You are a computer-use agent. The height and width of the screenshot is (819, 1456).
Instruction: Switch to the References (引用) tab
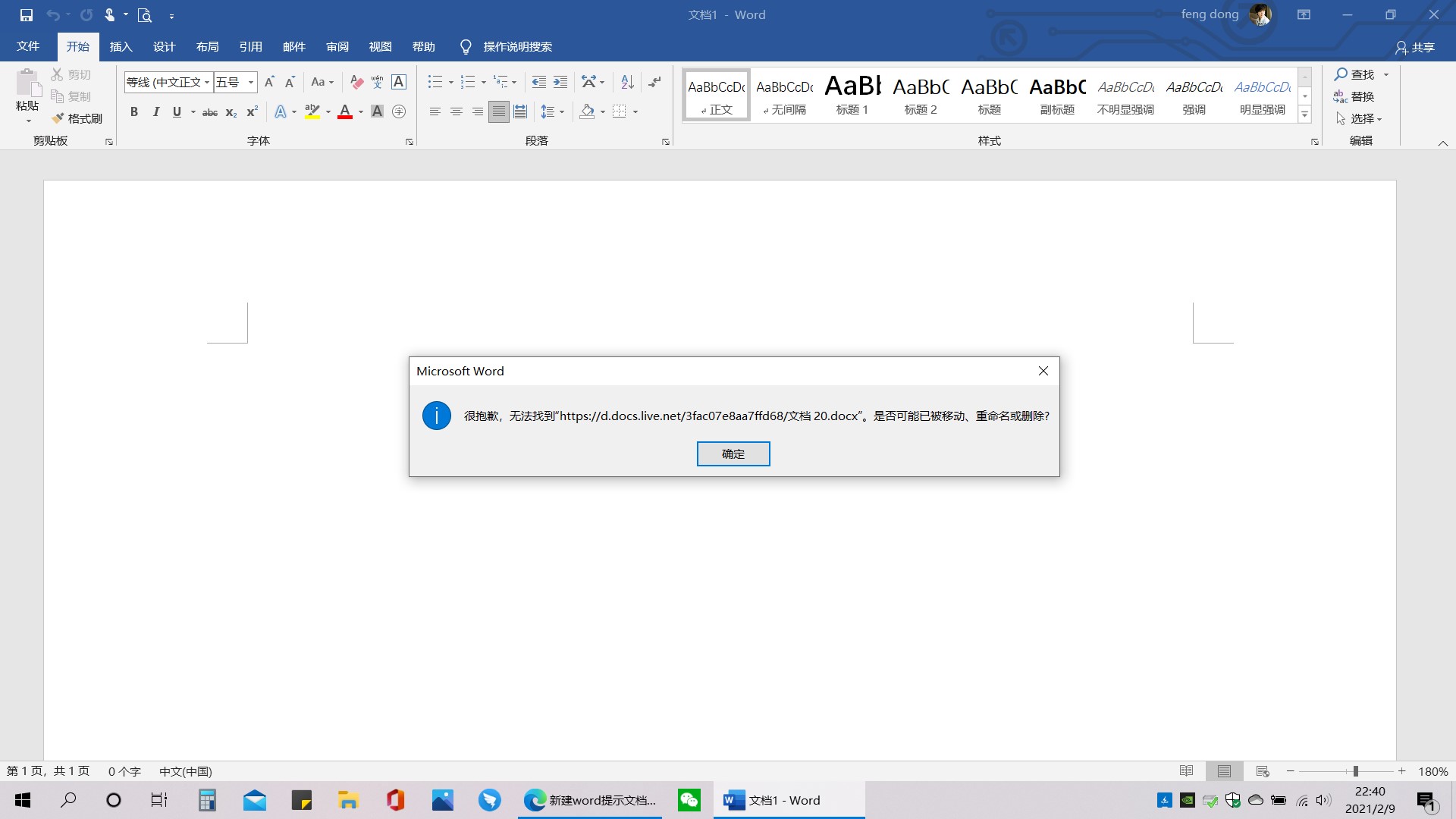pos(250,47)
